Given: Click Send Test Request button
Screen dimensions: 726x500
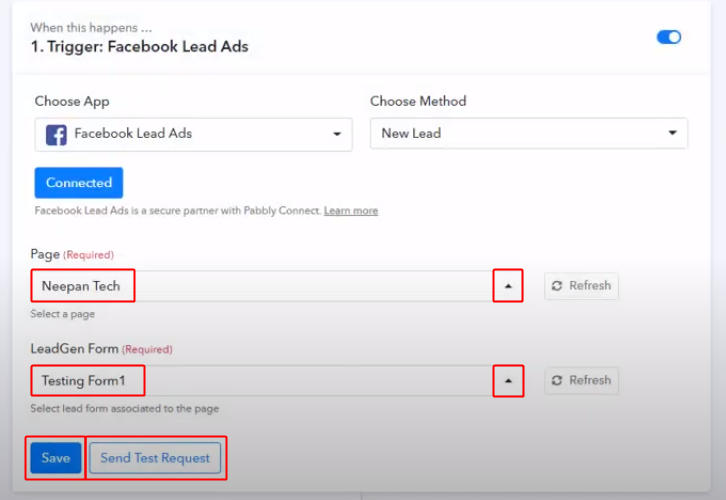Looking at the screenshot, I should click(155, 458).
